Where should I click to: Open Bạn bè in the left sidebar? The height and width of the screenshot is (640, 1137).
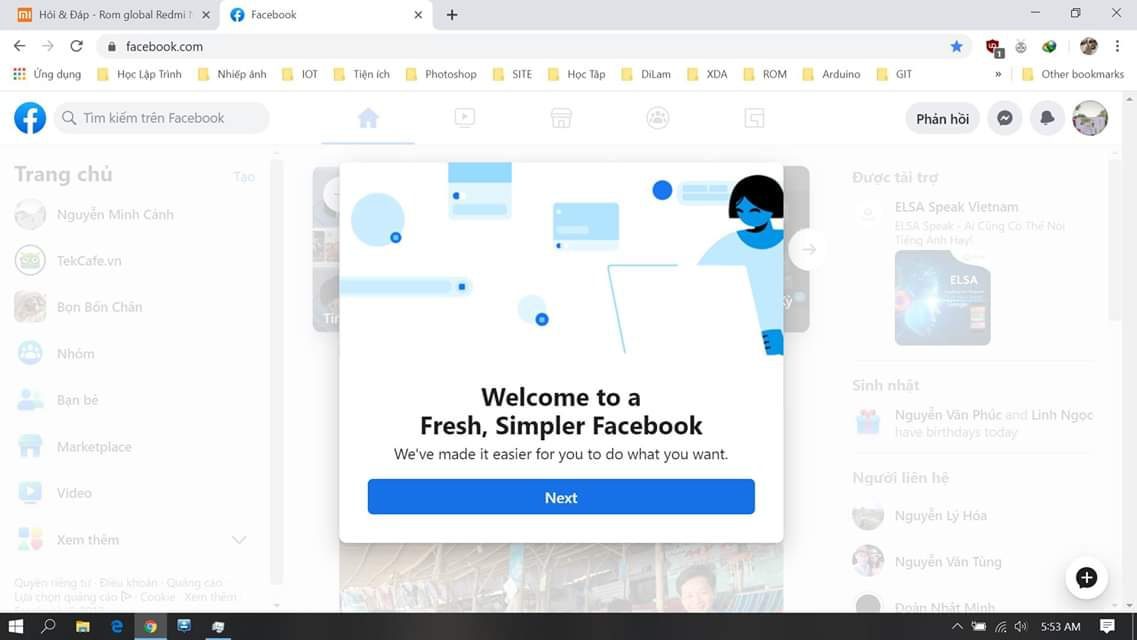(x=57, y=400)
